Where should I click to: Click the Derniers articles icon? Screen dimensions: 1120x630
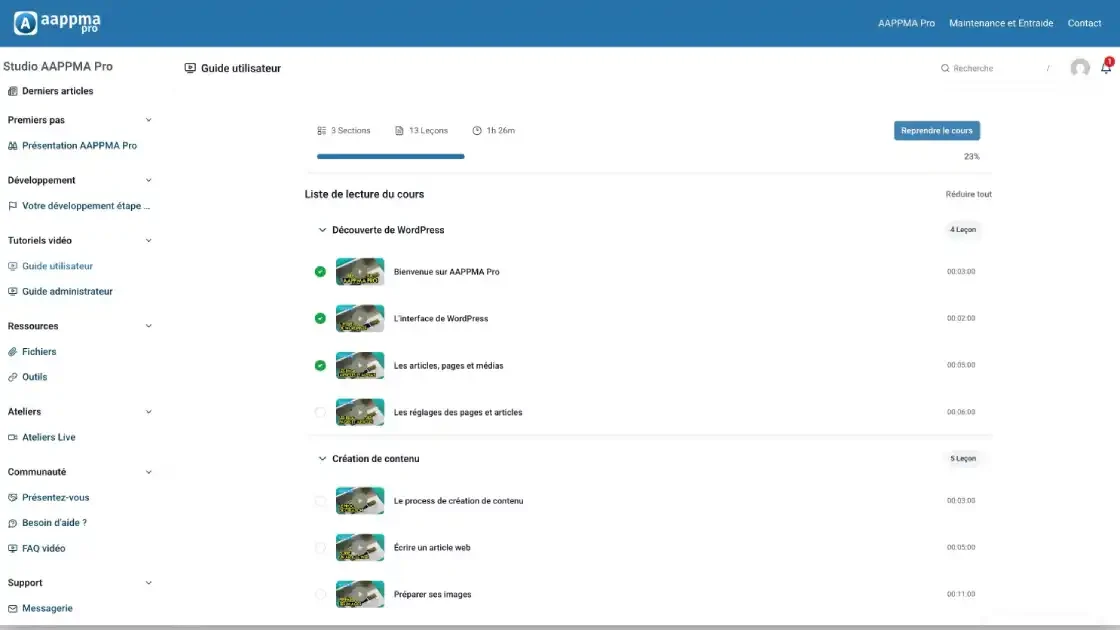12,91
